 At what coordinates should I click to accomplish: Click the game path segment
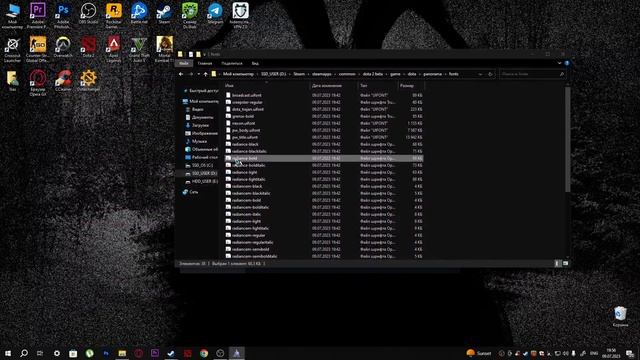point(395,74)
